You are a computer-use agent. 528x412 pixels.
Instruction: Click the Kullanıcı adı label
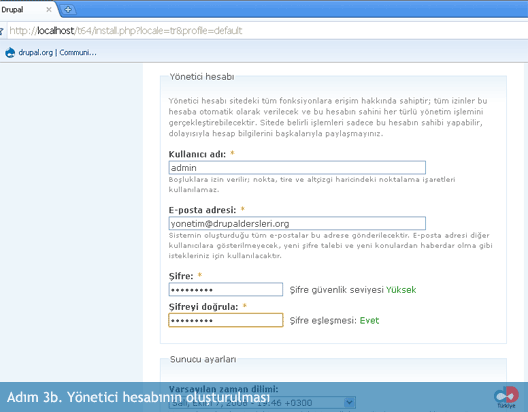[x=197, y=154]
